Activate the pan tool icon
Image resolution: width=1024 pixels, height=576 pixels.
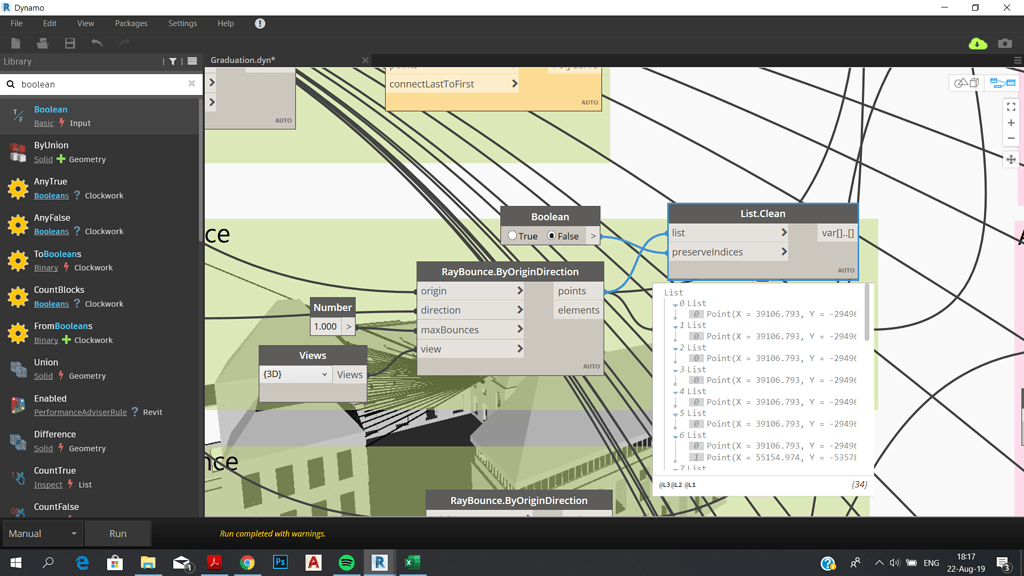(1011, 160)
